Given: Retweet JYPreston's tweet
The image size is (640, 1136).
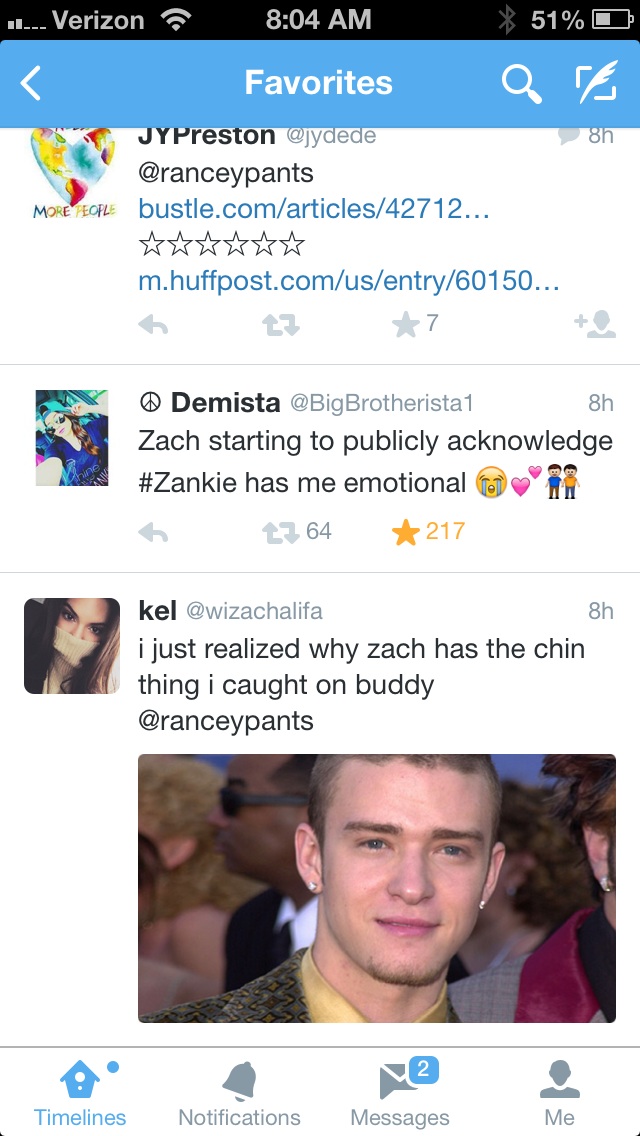Looking at the screenshot, I should (280, 326).
